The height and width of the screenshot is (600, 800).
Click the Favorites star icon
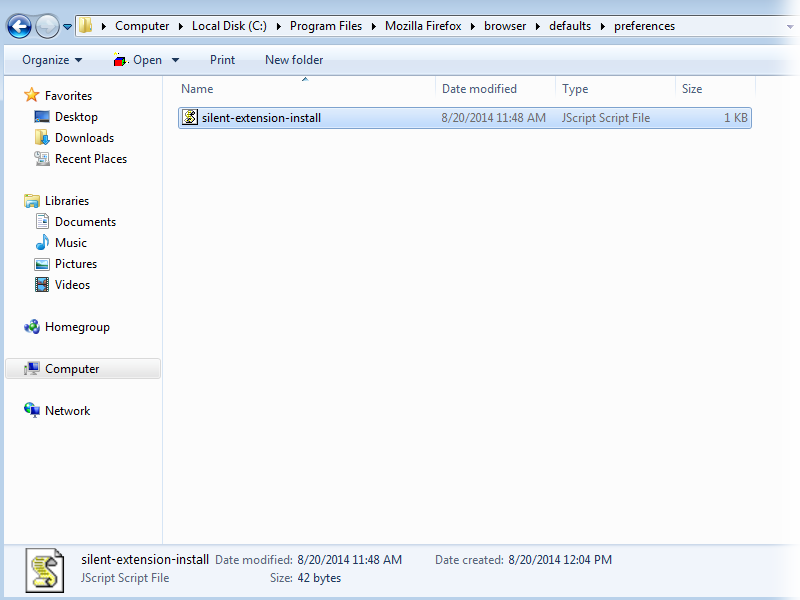[x=32, y=95]
